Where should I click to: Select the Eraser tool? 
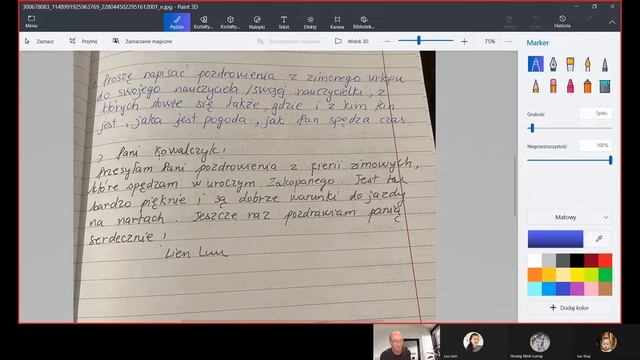point(553,86)
